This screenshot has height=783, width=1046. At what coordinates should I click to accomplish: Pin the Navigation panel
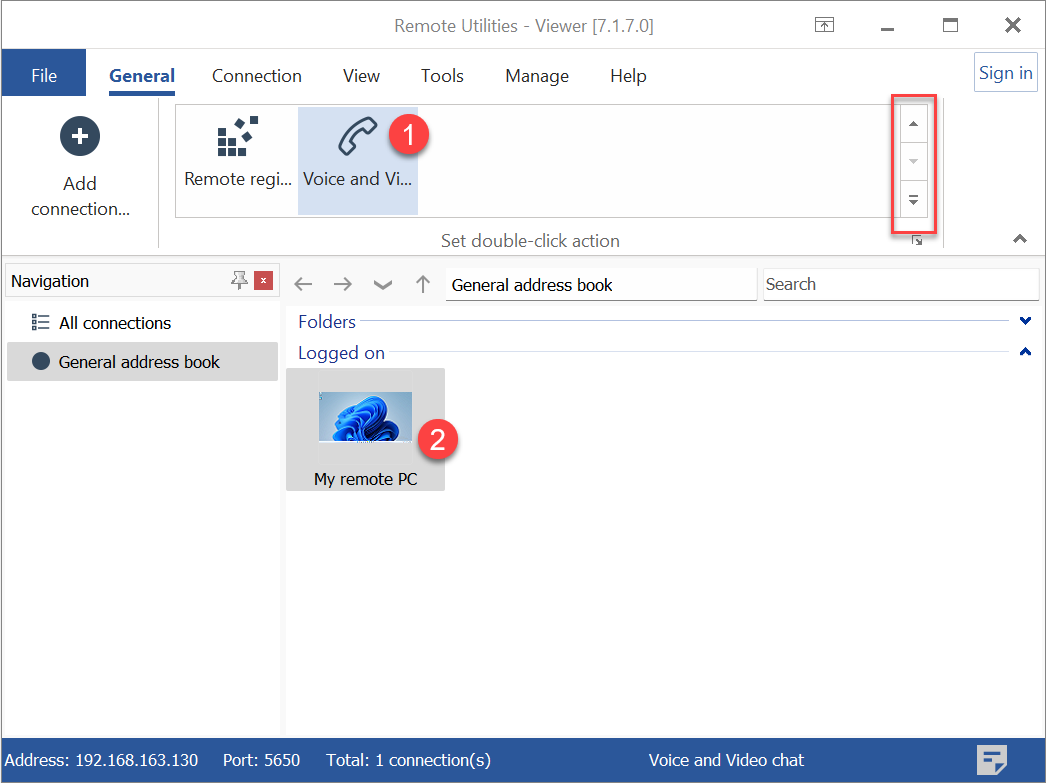tap(239, 281)
